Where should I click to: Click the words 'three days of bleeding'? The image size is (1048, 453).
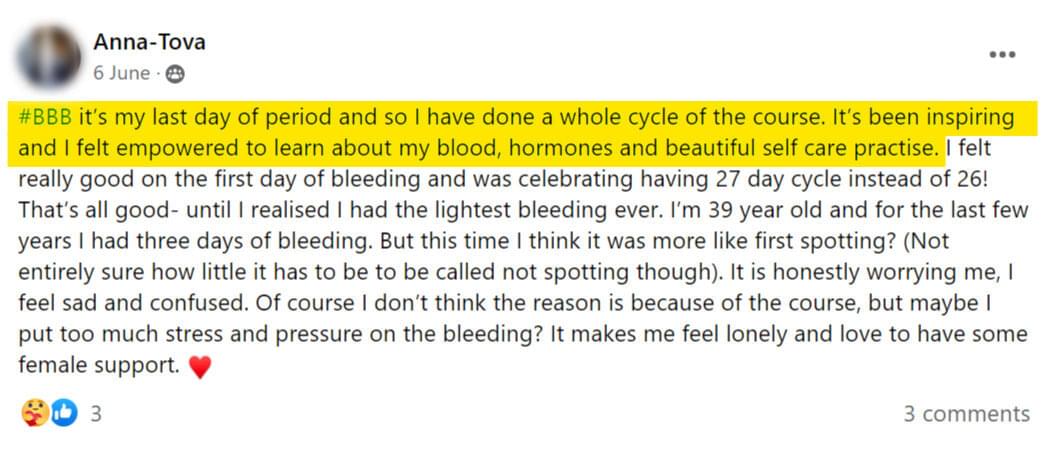[x=255, y=241]
